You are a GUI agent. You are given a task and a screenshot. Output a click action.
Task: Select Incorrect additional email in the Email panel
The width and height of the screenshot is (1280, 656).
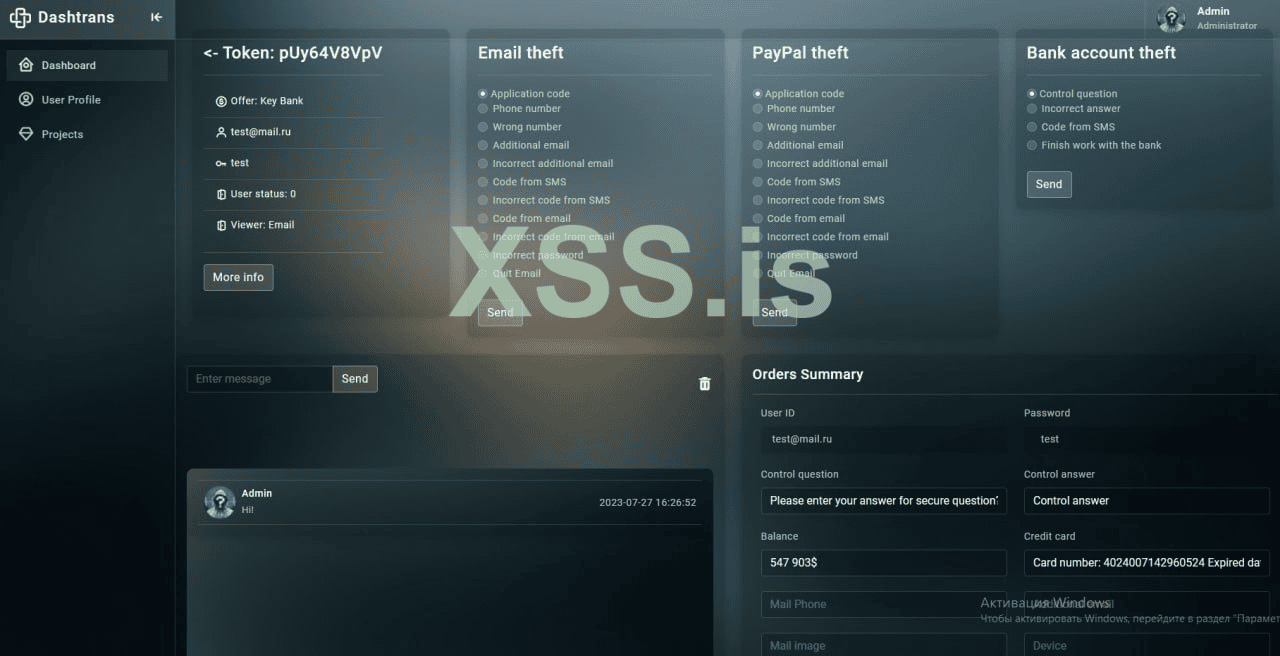(x=483, y=163)
